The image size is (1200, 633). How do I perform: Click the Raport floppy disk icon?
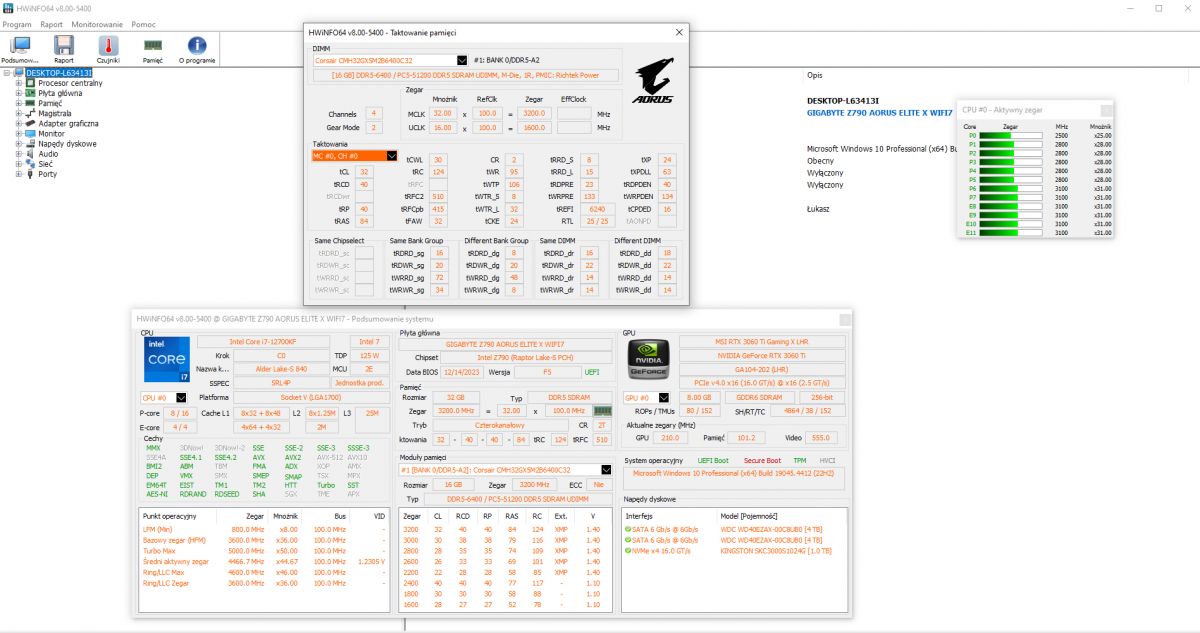(x=64, y=45)
